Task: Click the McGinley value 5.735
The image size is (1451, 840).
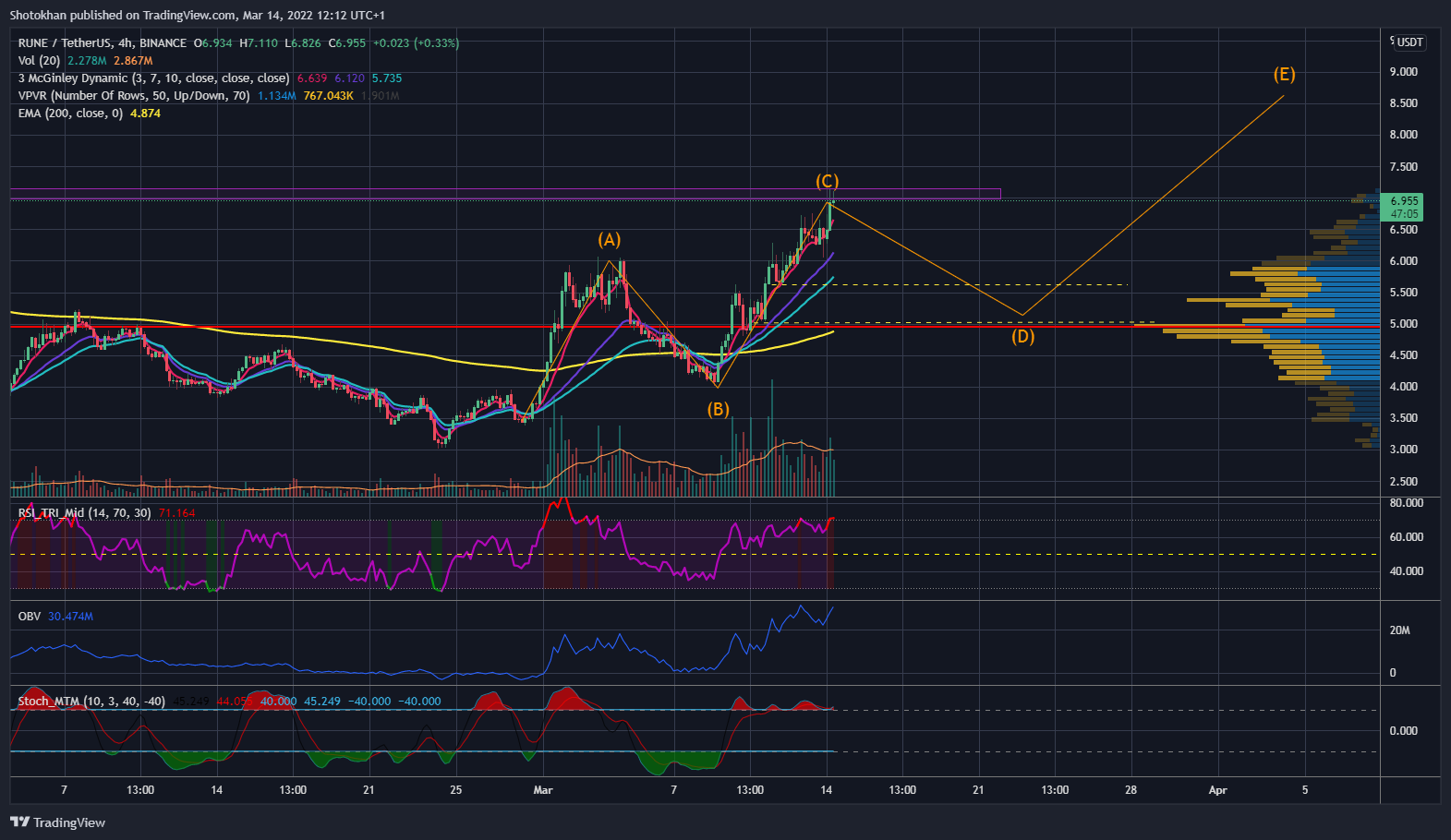Action: (387, 78)
